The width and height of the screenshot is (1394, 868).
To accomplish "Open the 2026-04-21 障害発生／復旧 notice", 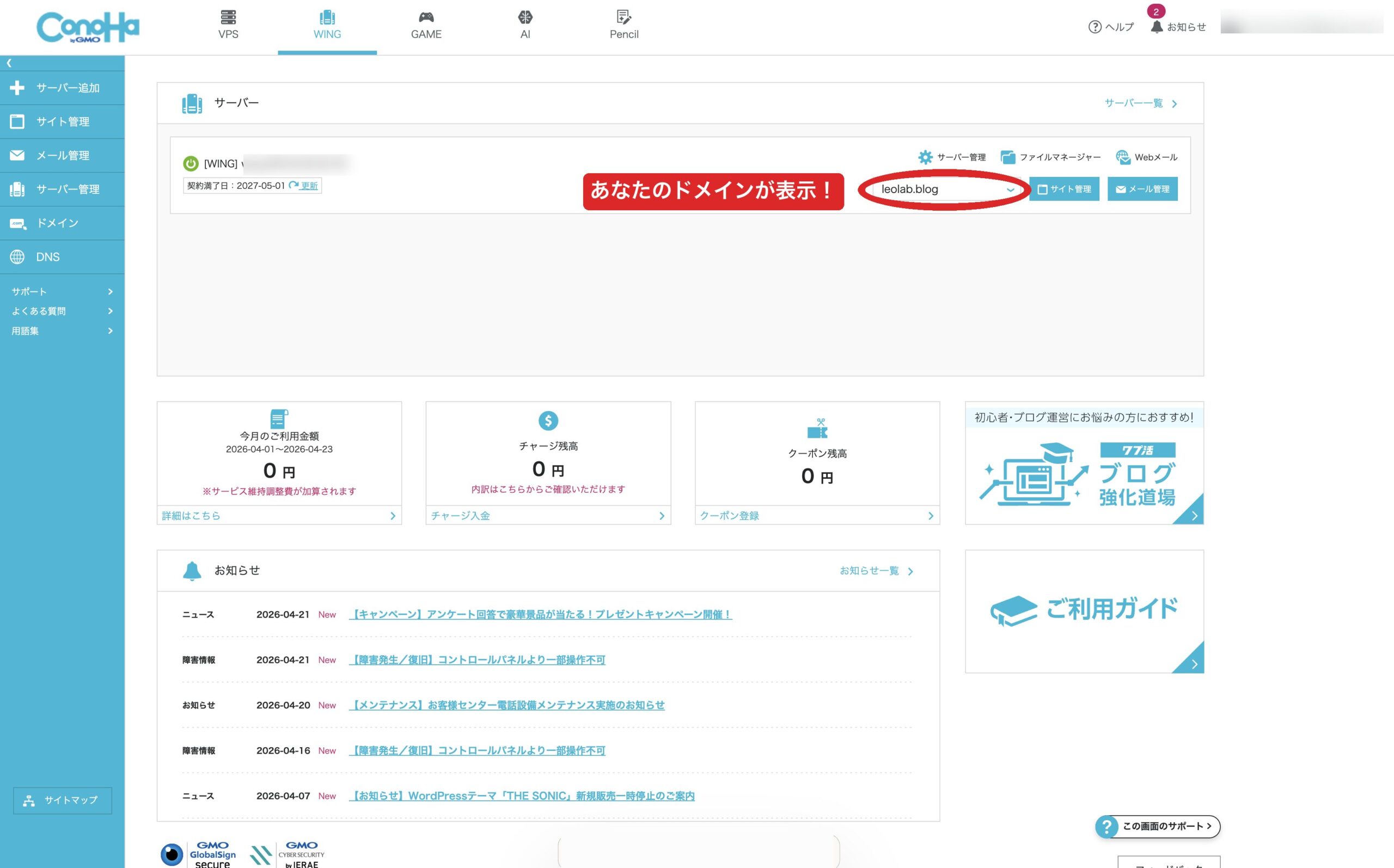I will [x=478, y=659].
